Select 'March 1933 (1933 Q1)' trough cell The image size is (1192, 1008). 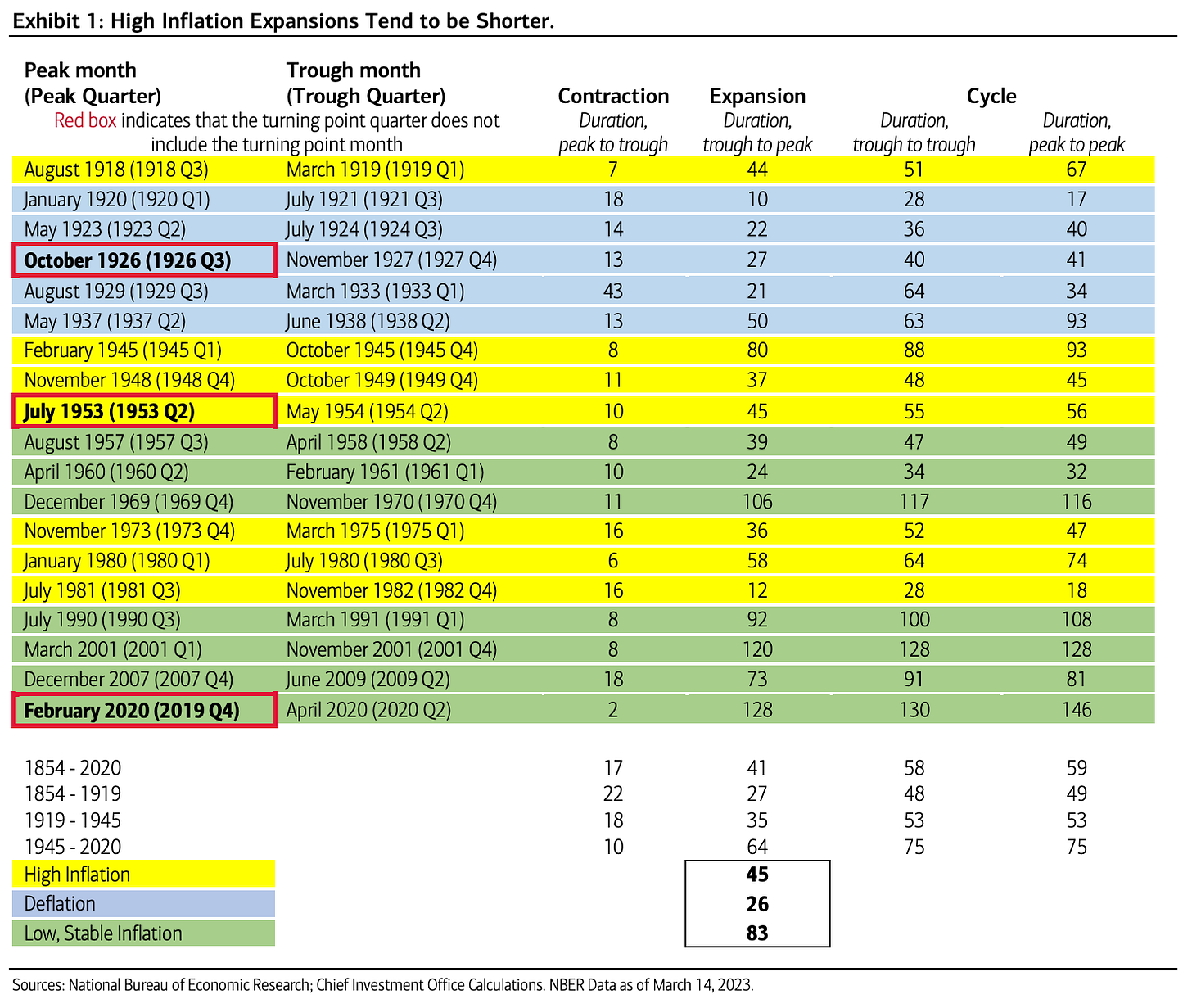coord(375,291)
